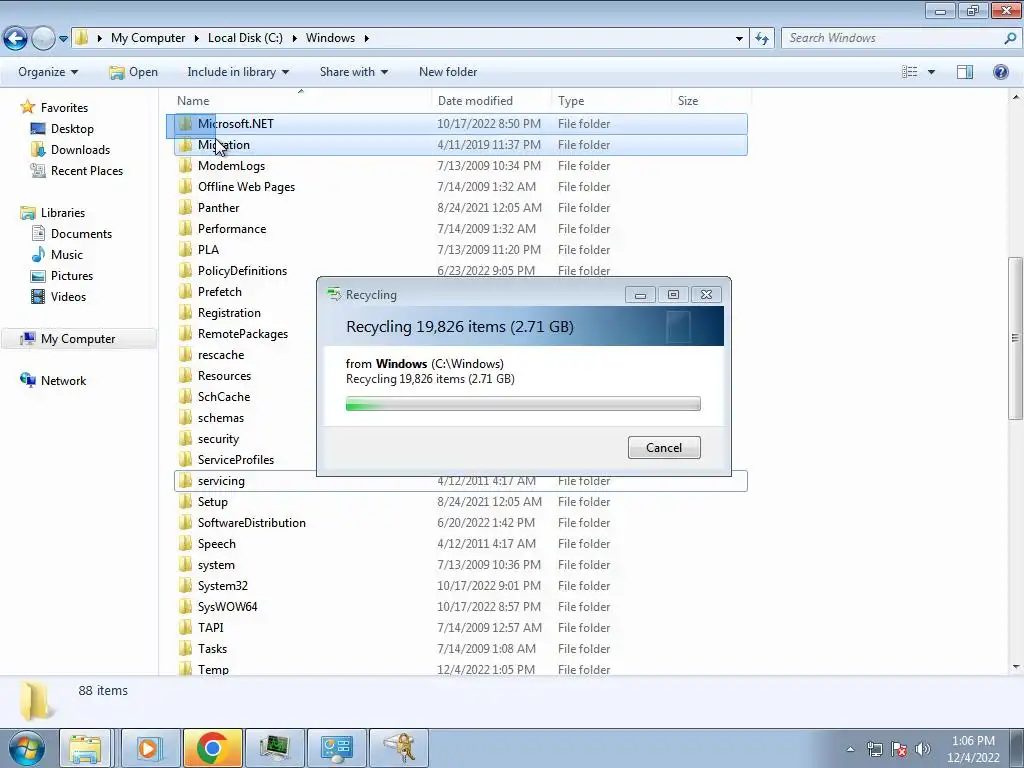Viewport: 1024px width, 768px height.
Task: Select Local Disk (C:) in address bar
Action: [246, 38]
